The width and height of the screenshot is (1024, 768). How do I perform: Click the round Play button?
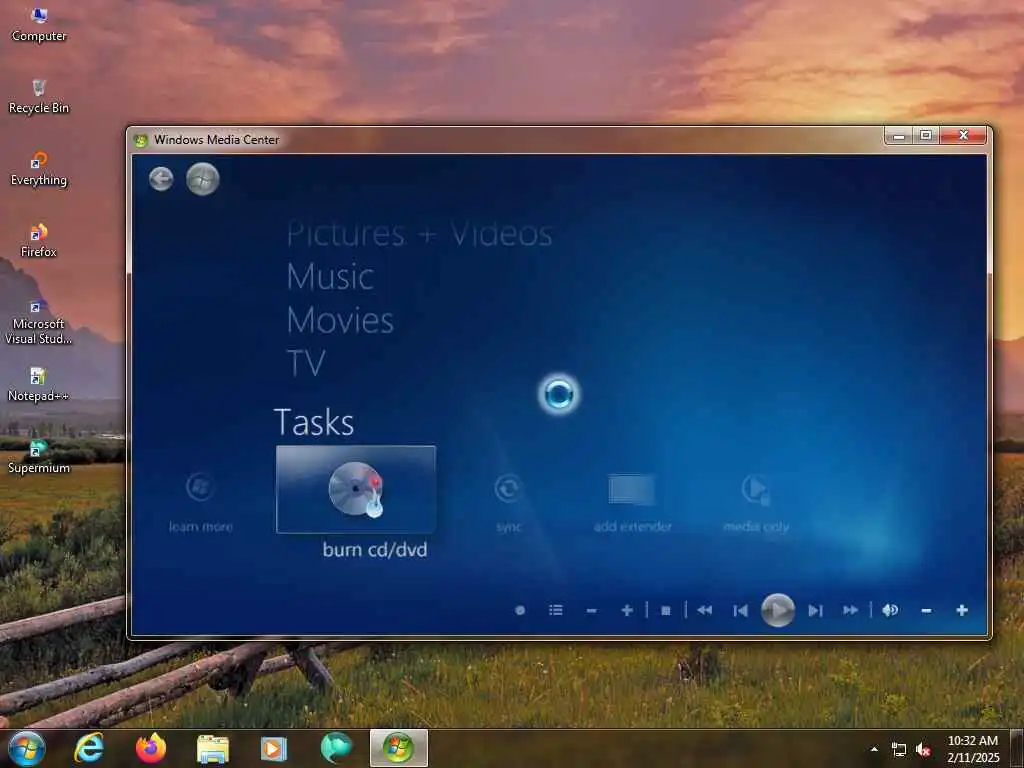click(778, 610)
